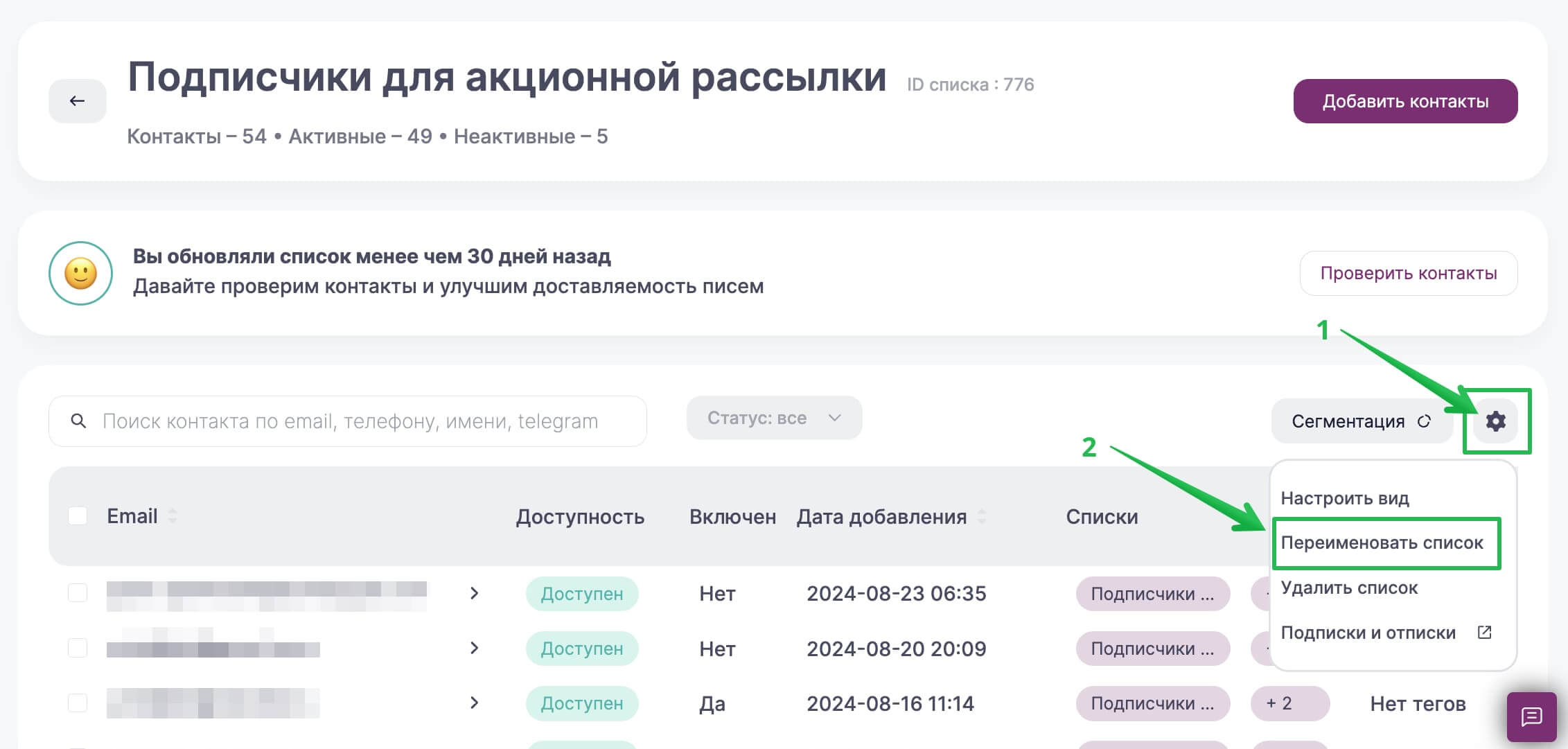Click Подписчики tag in 2024-08-20 row
The image size is (1568, 749).
pyautogui.click(x=1152, y=649)
